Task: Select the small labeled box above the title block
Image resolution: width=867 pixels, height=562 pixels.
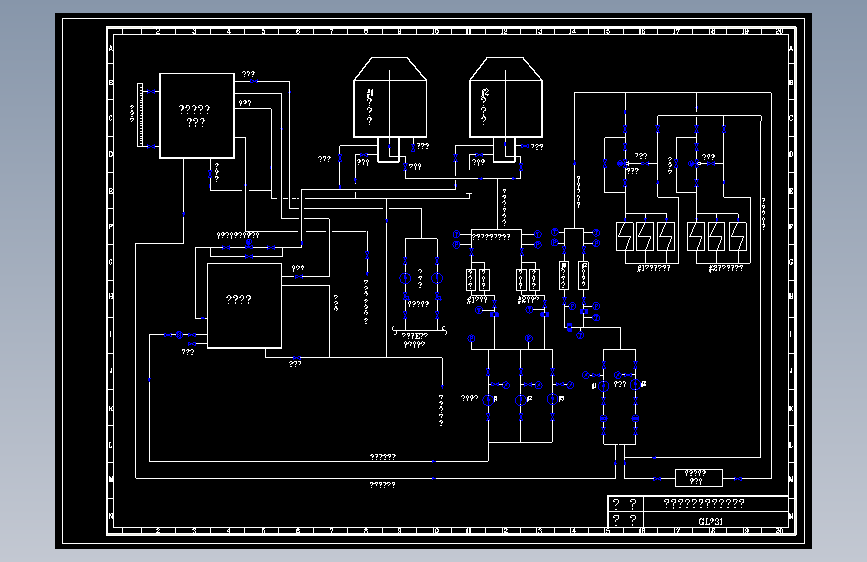Action: pos(699,477)
